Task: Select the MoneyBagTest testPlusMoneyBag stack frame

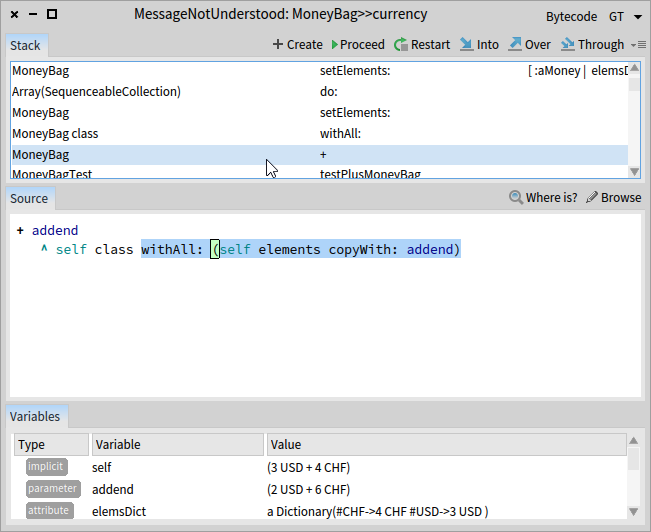Action: pos(319,173)
